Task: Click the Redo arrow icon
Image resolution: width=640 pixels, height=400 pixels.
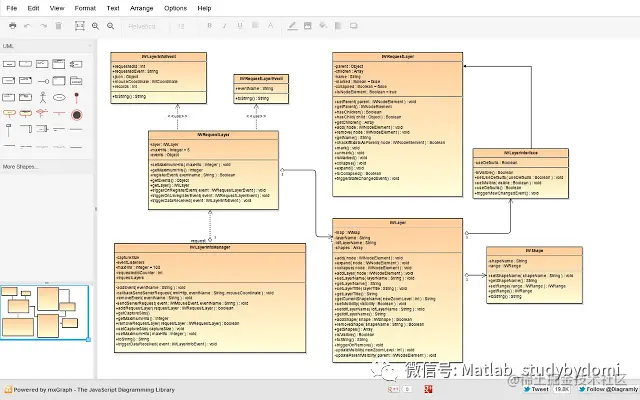Action: (x=43, y=26)
